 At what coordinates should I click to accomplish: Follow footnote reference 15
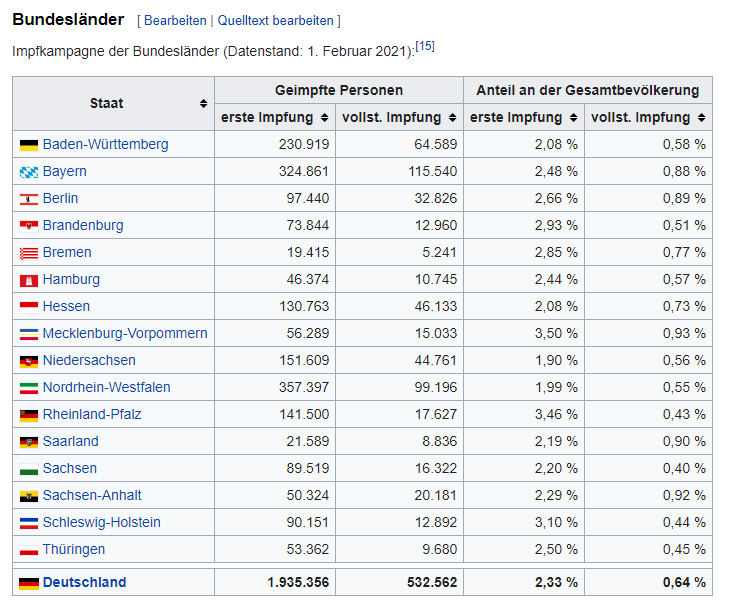tap(425, 46)
